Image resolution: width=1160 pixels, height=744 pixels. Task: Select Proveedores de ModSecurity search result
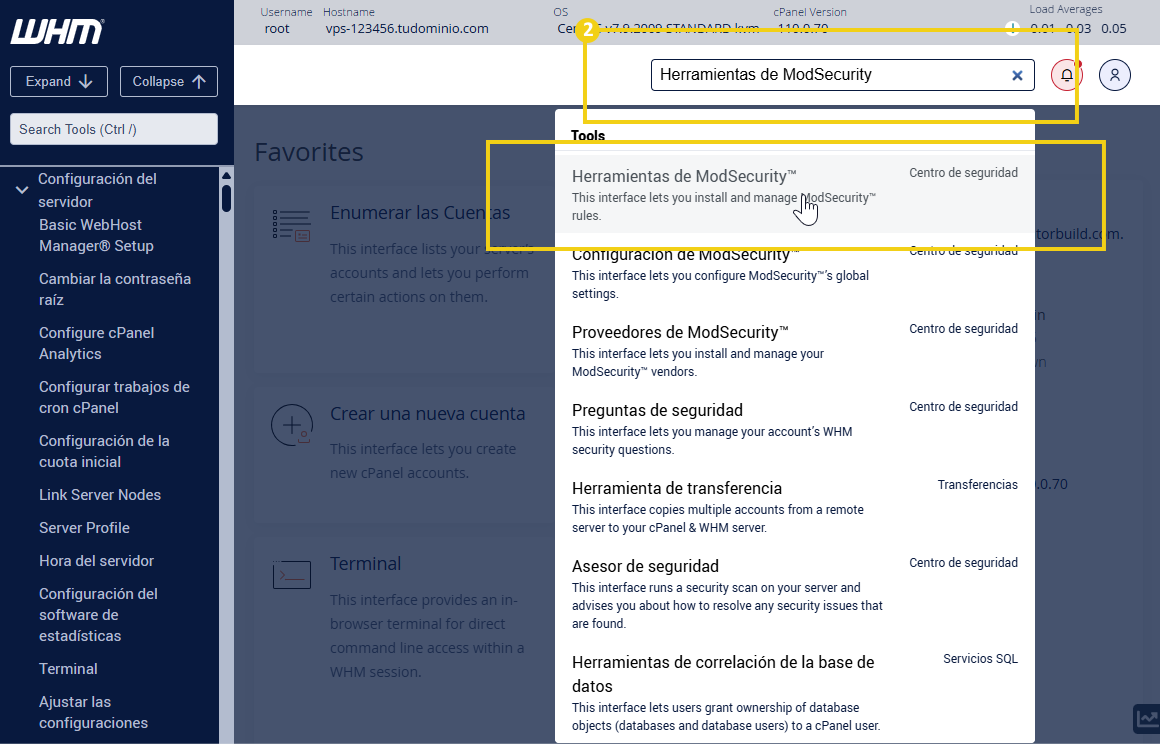795,351
